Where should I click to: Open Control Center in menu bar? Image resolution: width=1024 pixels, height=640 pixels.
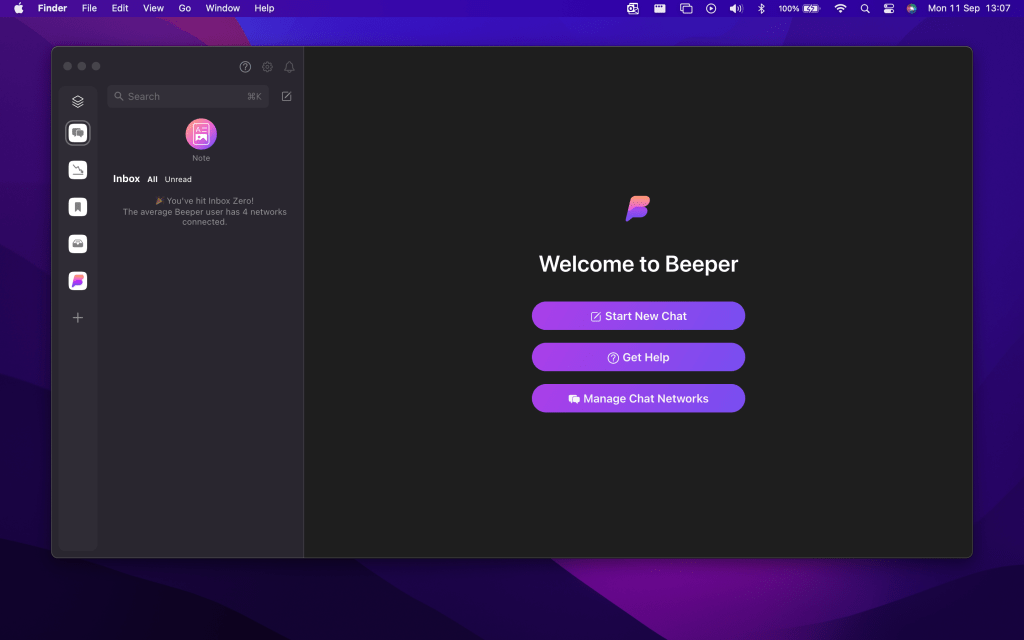(x=889, y=8)
